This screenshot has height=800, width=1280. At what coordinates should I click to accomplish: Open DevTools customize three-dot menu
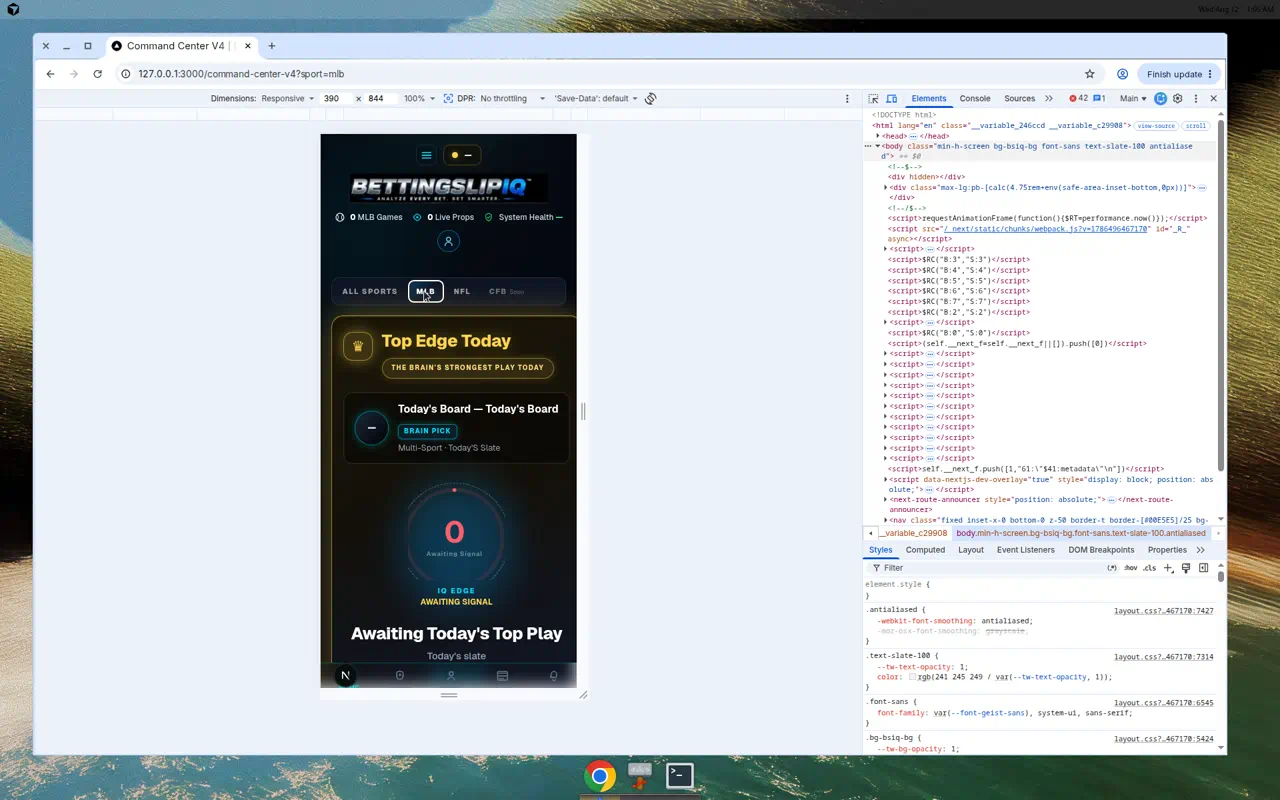click(x=1196, y=99)
